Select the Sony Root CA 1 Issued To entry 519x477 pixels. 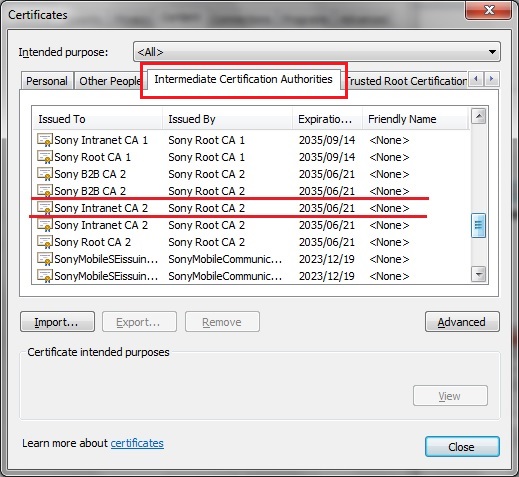click(93, 157)
